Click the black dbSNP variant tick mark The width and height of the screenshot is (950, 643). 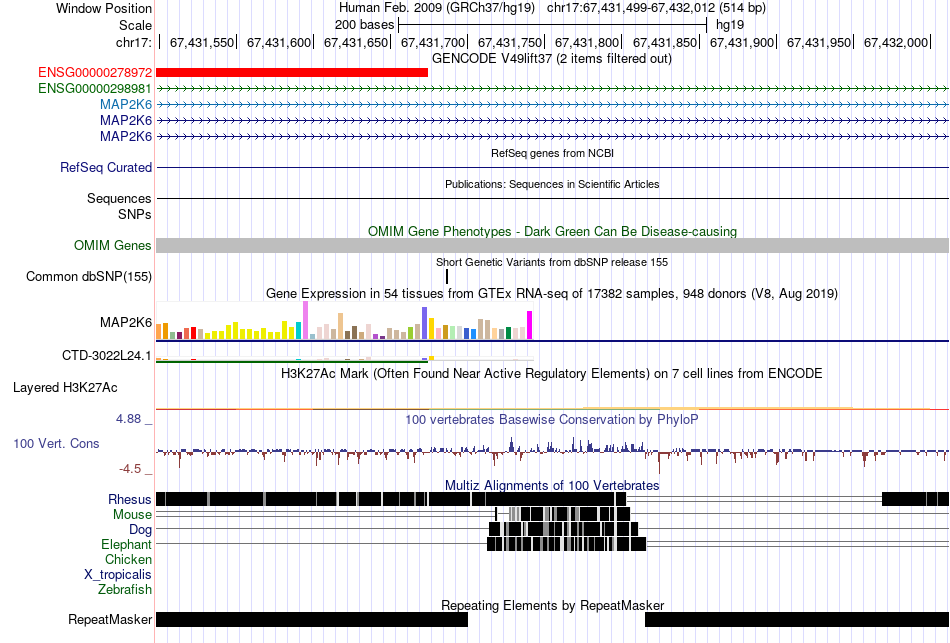[447, 276]
